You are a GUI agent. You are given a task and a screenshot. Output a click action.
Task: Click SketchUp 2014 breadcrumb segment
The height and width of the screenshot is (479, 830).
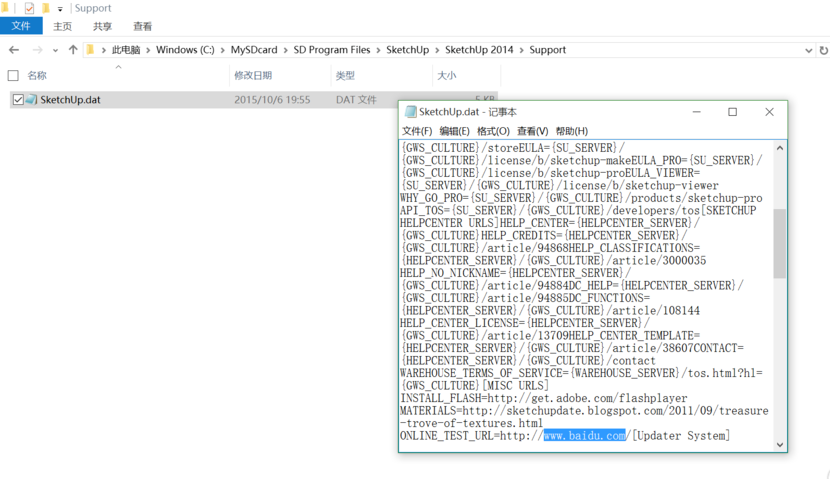(x=479, y=50)
